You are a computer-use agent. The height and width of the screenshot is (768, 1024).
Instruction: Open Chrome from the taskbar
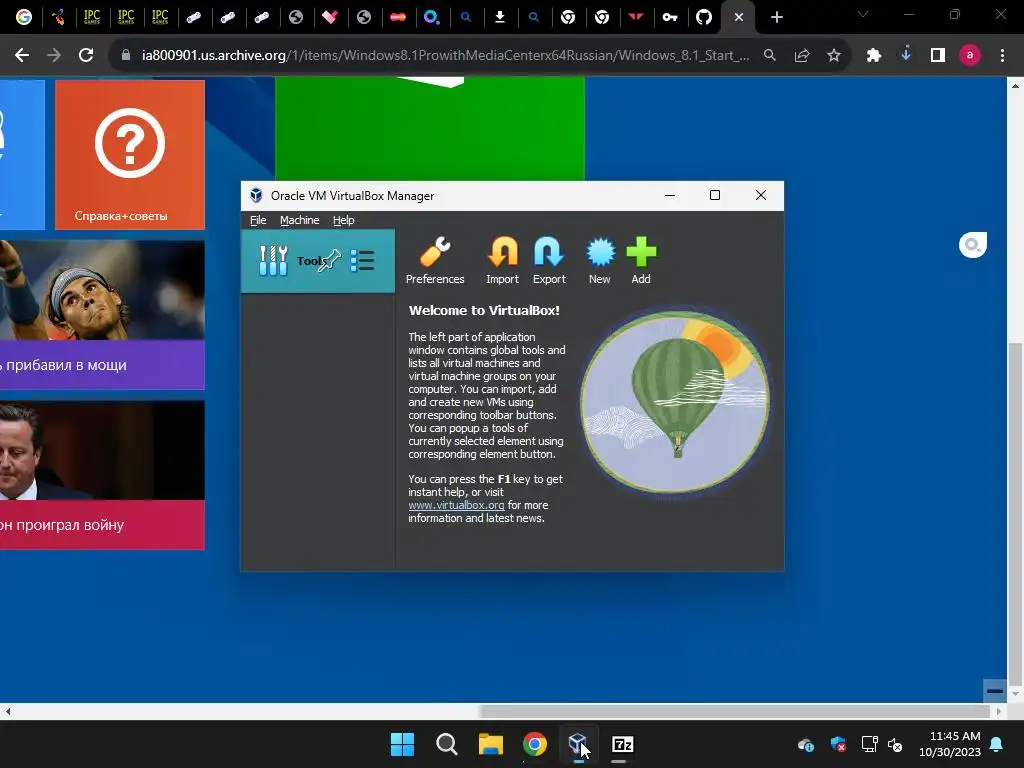pyautogui.click(x=535, y=744)
